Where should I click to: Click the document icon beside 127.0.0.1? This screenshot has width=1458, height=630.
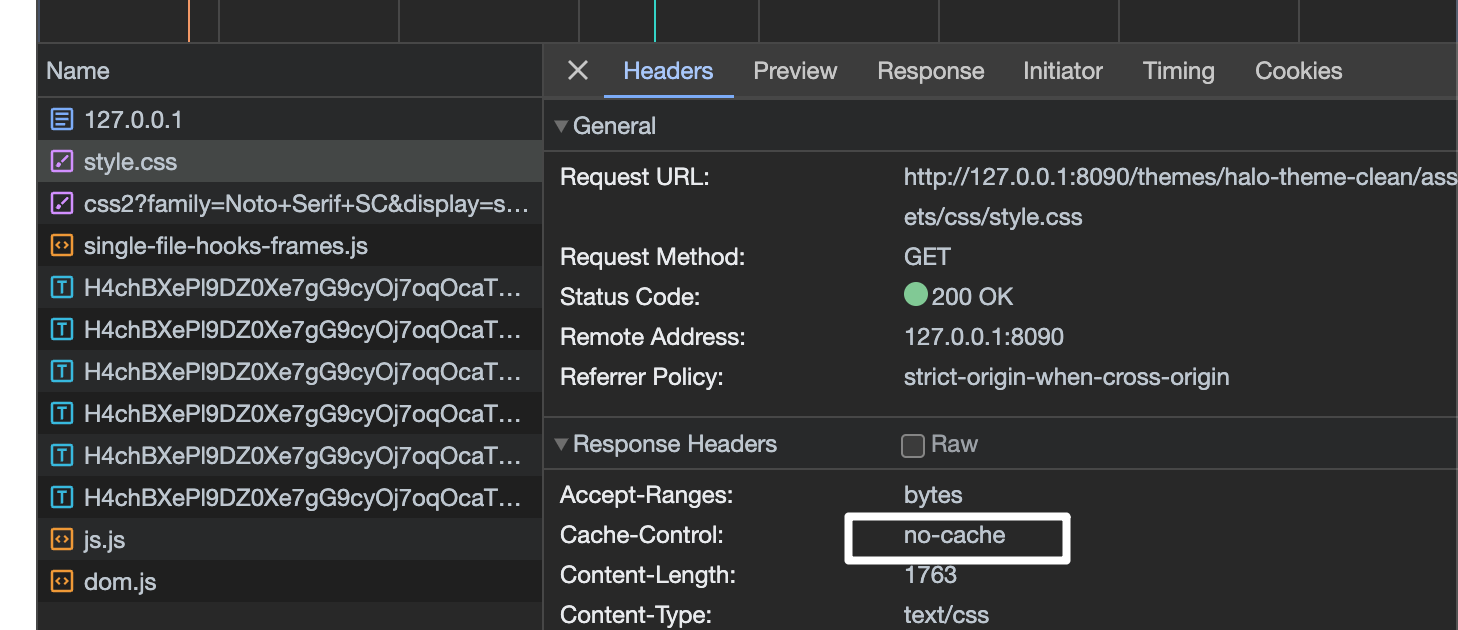(61, 119)
